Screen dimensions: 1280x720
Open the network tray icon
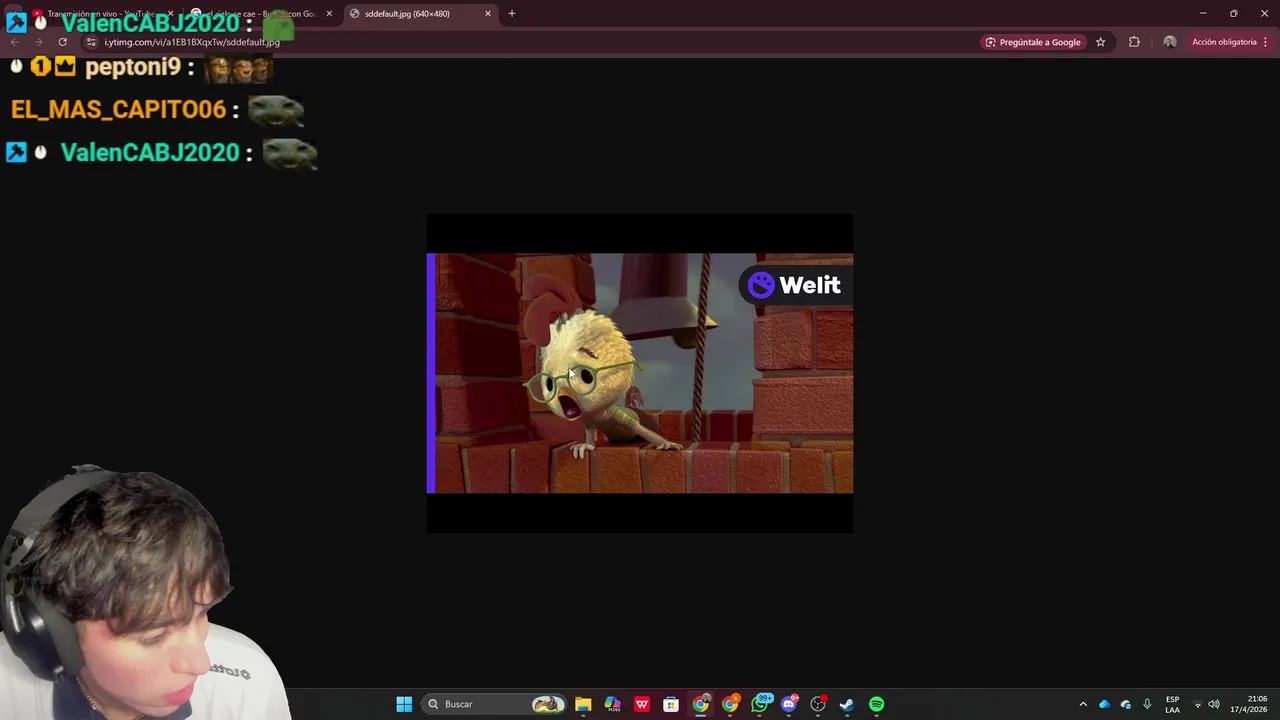tap(1198, 704)
